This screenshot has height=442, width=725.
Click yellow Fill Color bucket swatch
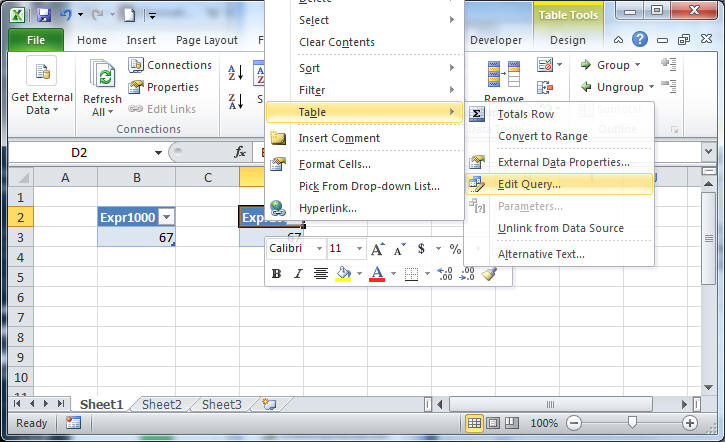tap(343, 274)
